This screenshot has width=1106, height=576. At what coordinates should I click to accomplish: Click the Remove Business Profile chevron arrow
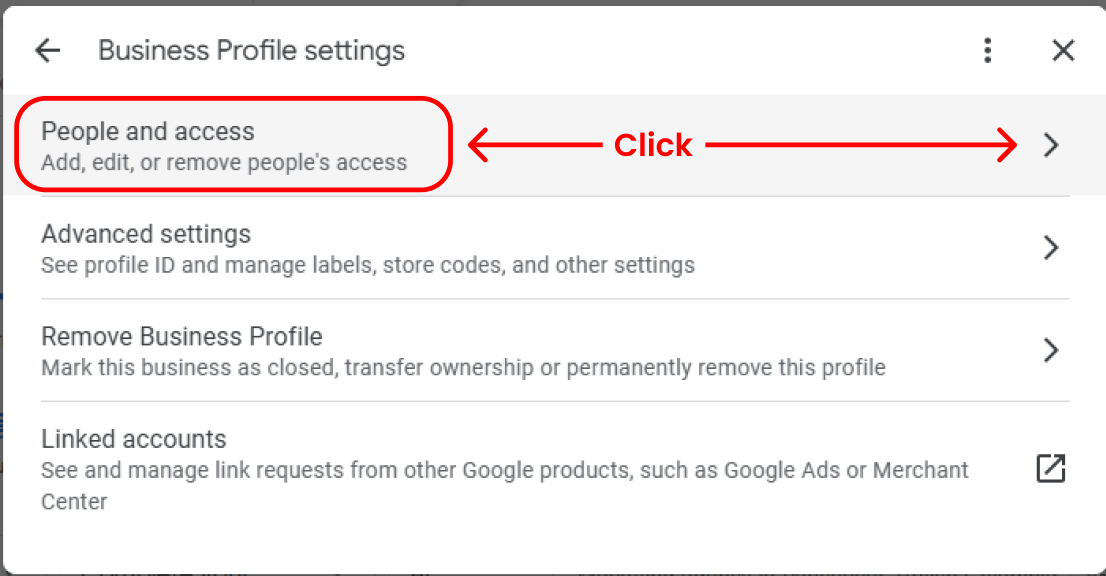(x=1050, y=350)
